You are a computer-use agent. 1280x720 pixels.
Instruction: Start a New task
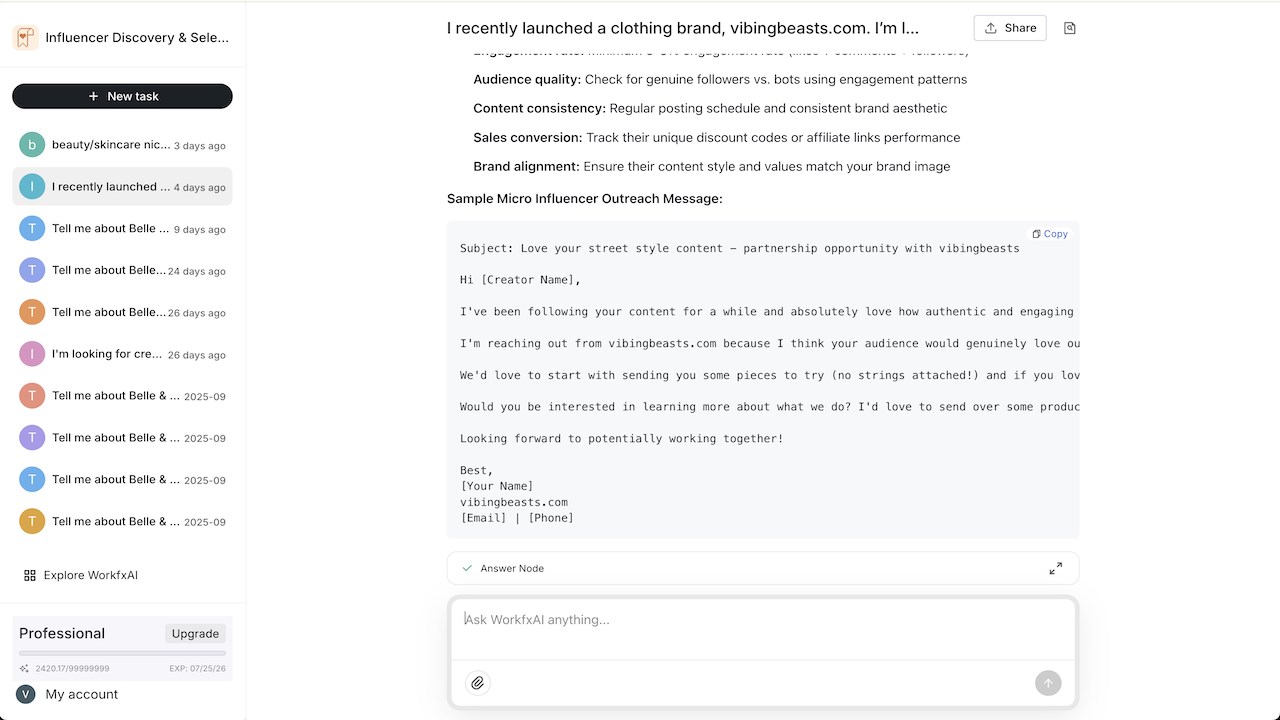tap(122, 96)
